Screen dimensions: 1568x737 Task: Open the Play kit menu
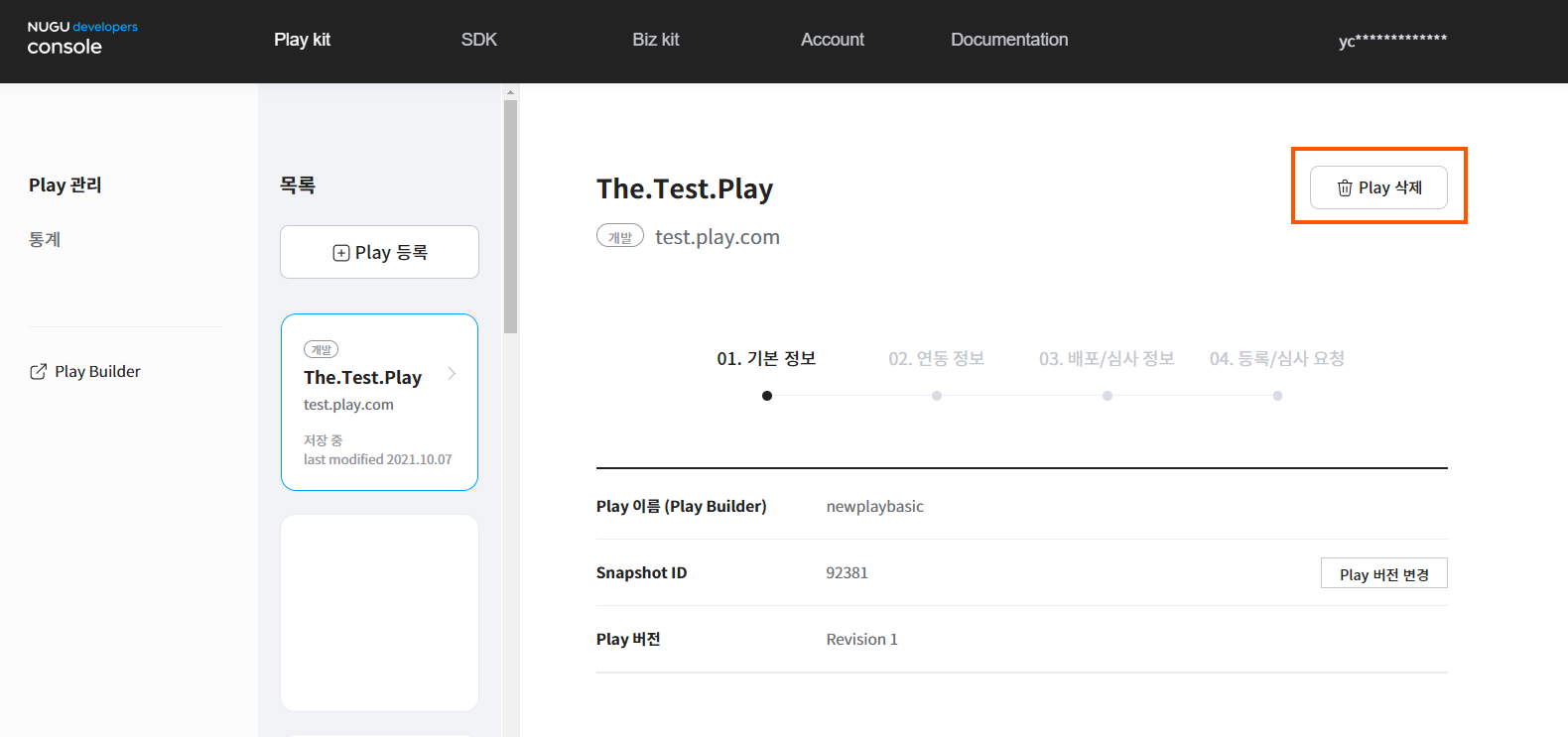(302, 40)
